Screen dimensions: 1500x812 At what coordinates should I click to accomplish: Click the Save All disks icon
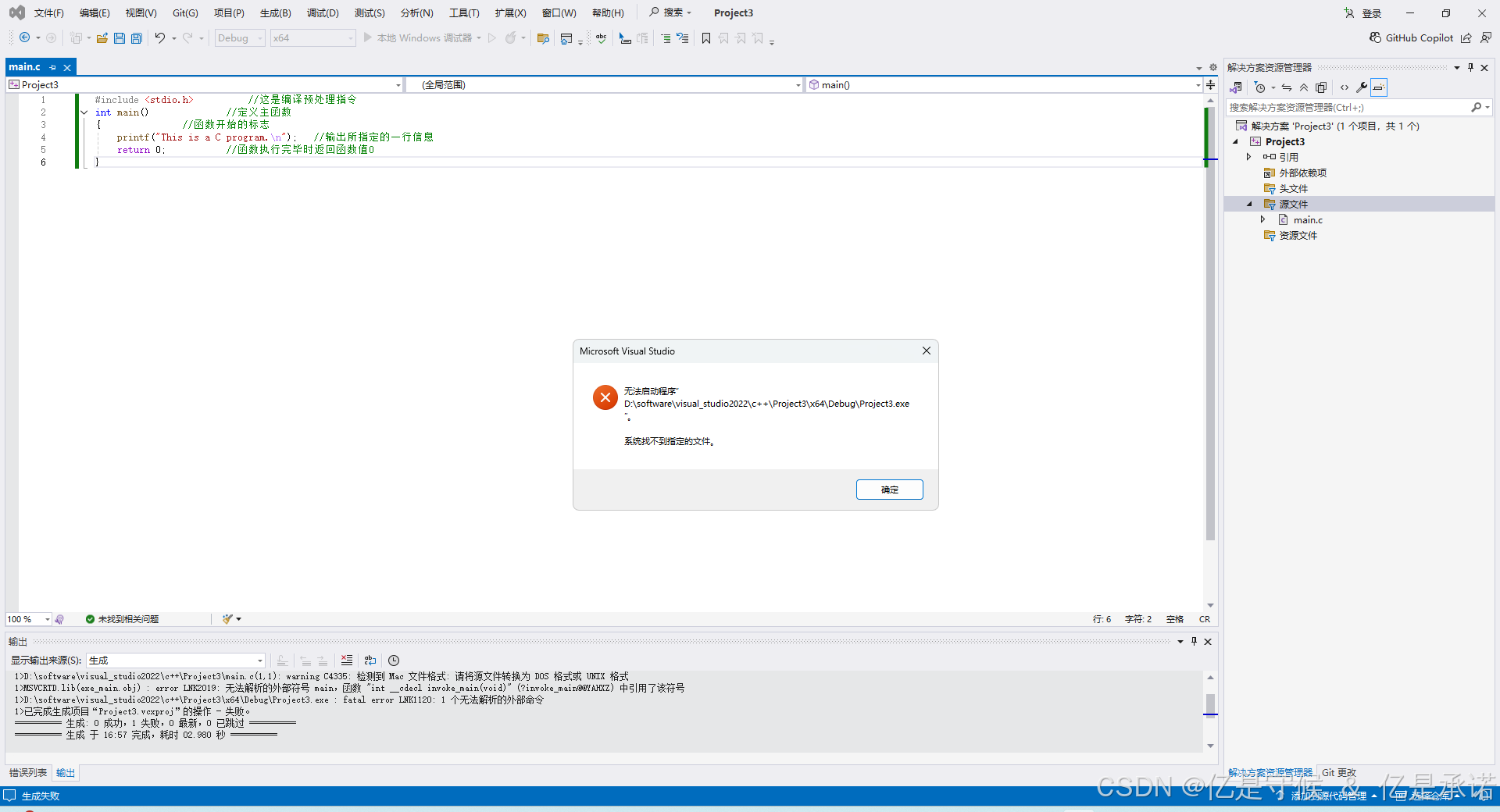pyautogui.click(x=137, y=37)
